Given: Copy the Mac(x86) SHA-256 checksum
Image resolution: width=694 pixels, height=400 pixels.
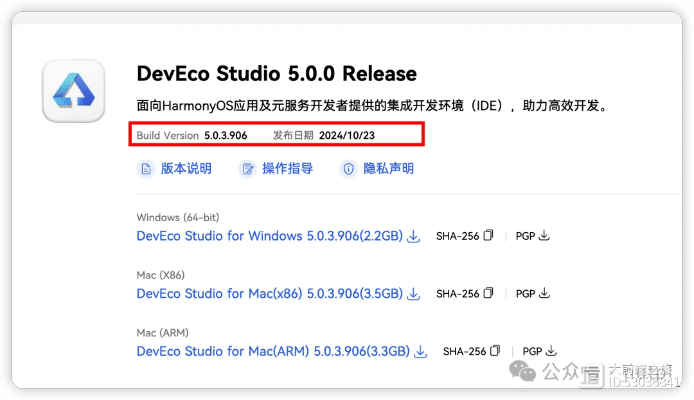Looking at the screenshot, I should (489, 294).
